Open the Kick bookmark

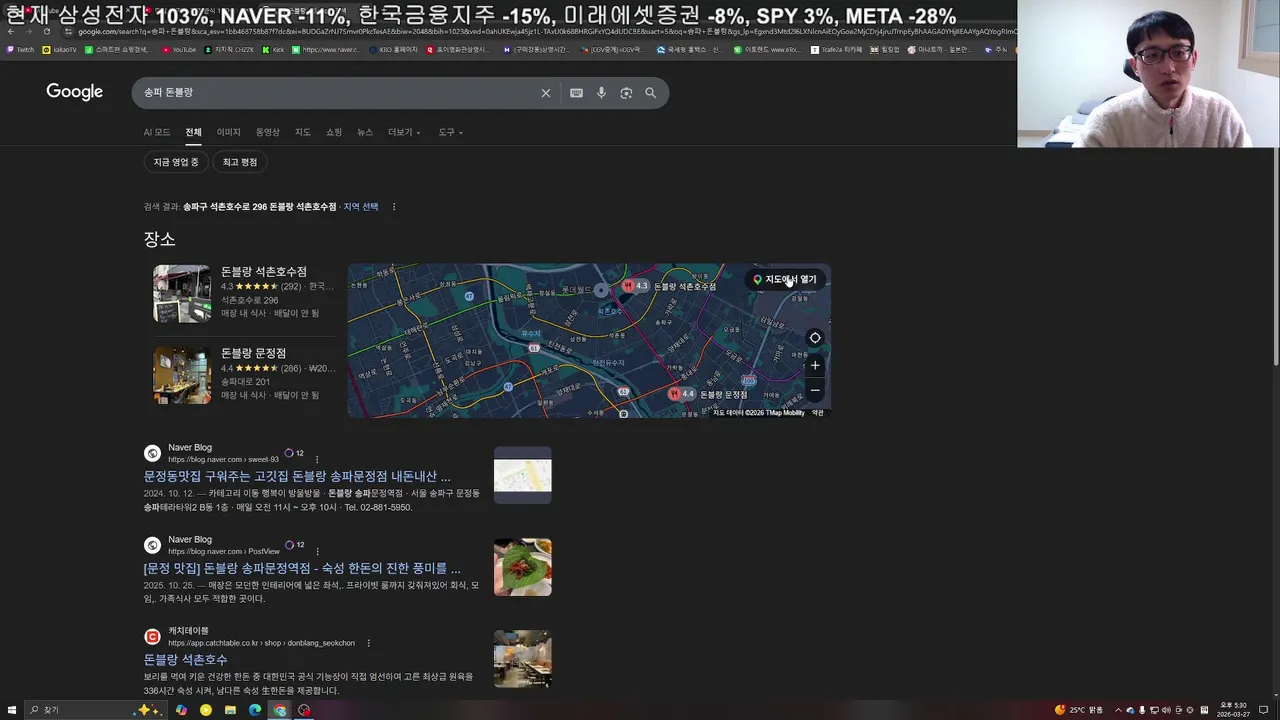click(273, 49)
